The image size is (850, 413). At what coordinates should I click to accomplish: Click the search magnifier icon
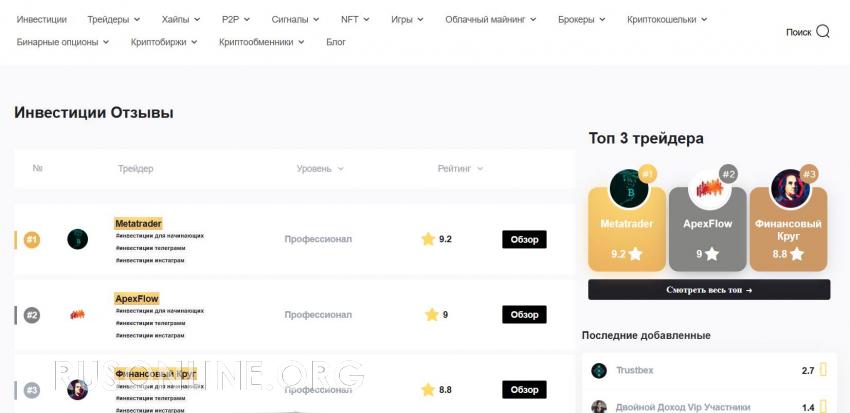(822, 31)
